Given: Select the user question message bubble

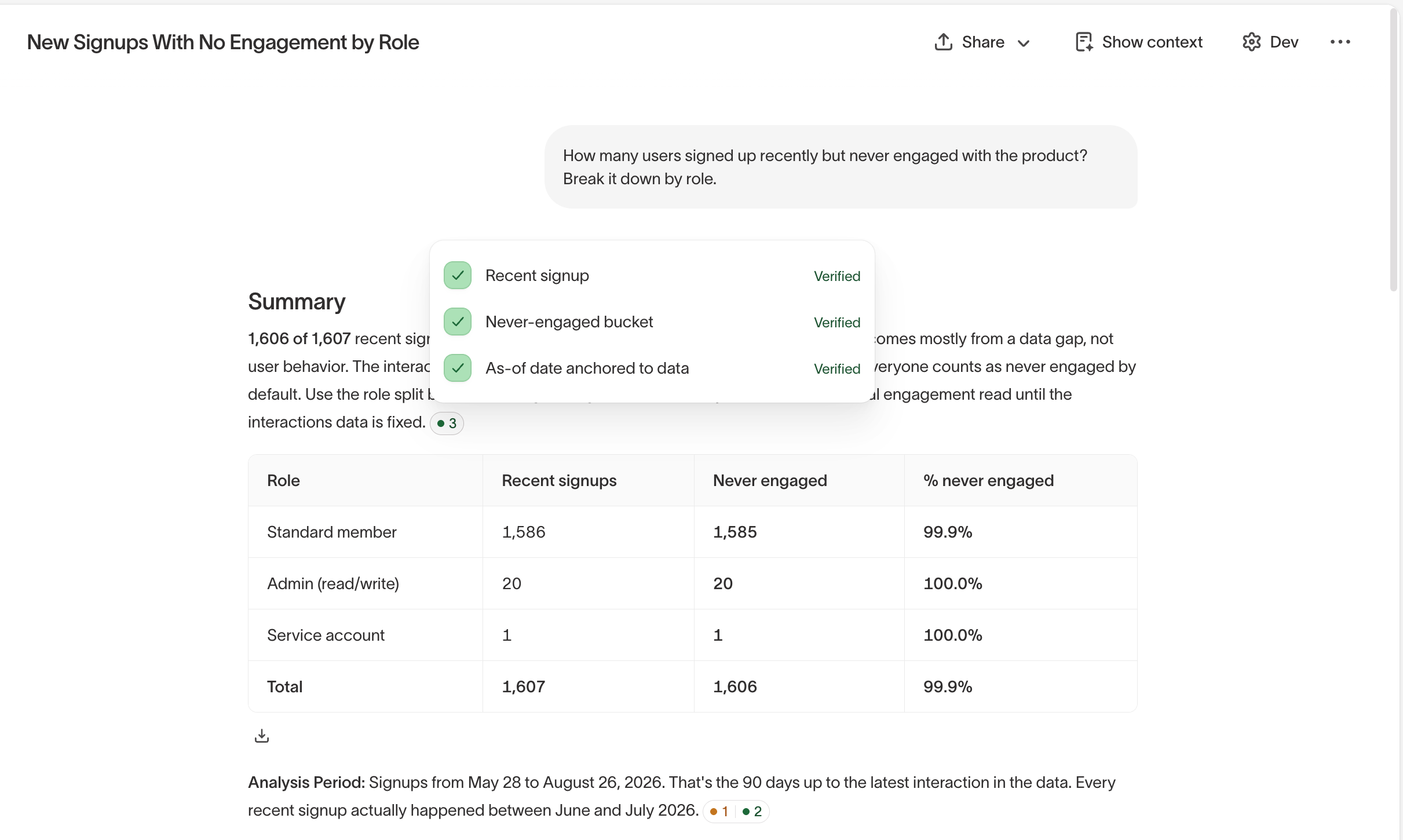Looking at the screenshot, I should 841,167.
